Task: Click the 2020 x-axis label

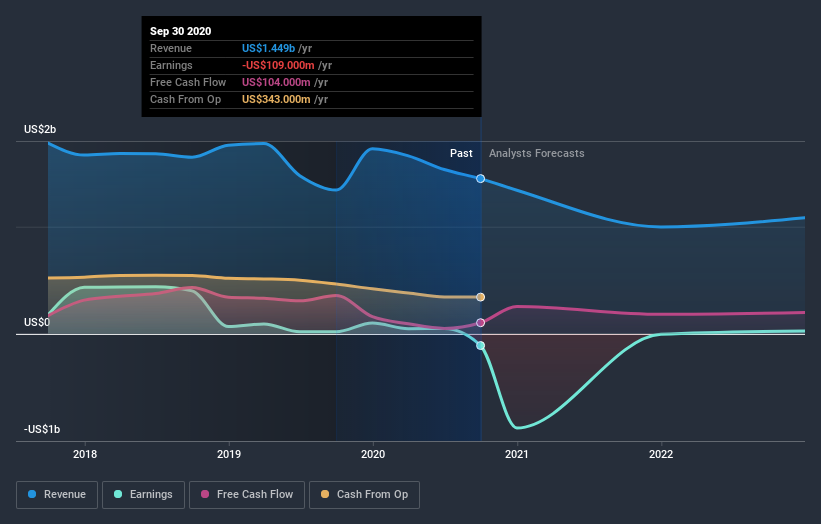Action: tap(373, 454)
